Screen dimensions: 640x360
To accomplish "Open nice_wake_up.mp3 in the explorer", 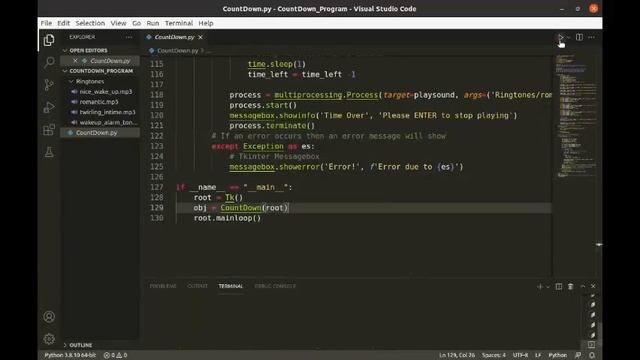I will (x=105, y=91).
